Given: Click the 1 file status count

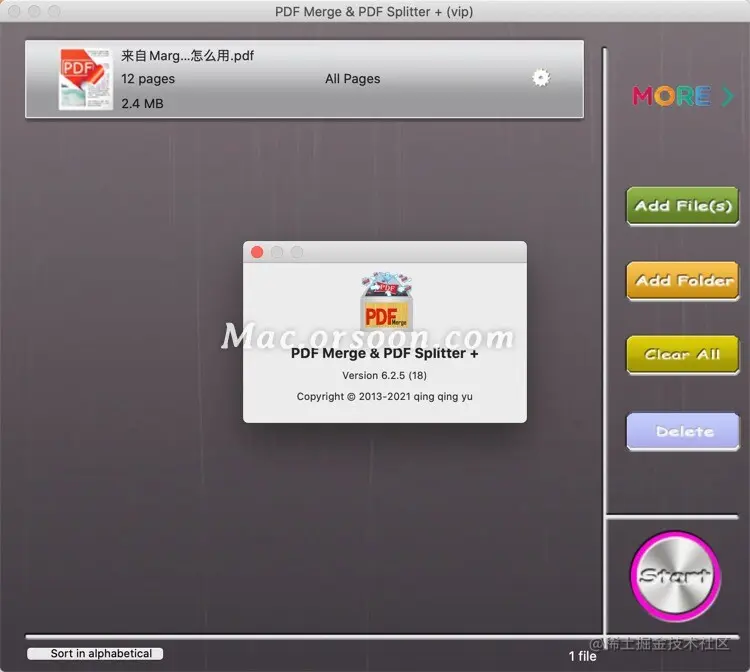Looking at the screenshot, I should point(583,656).
